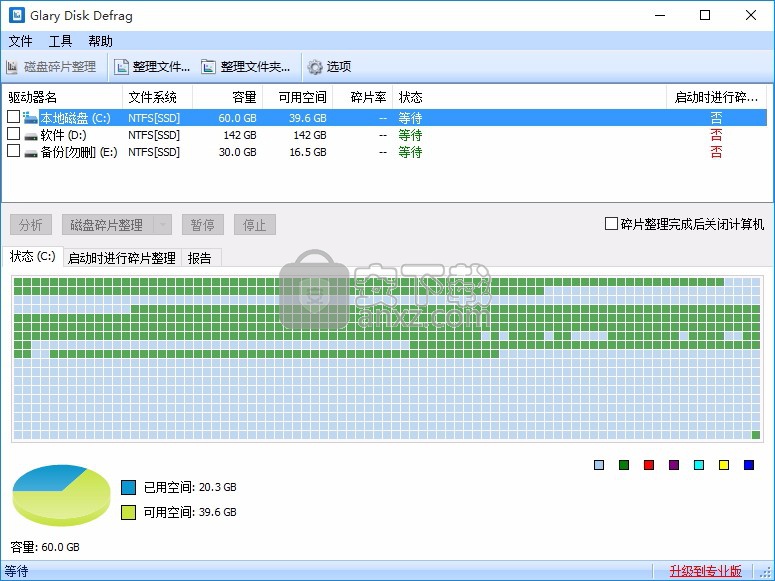Click the 启动时进行碎... column header
Image resolution: width=775 pixels, height=581 pixels.
716,97
